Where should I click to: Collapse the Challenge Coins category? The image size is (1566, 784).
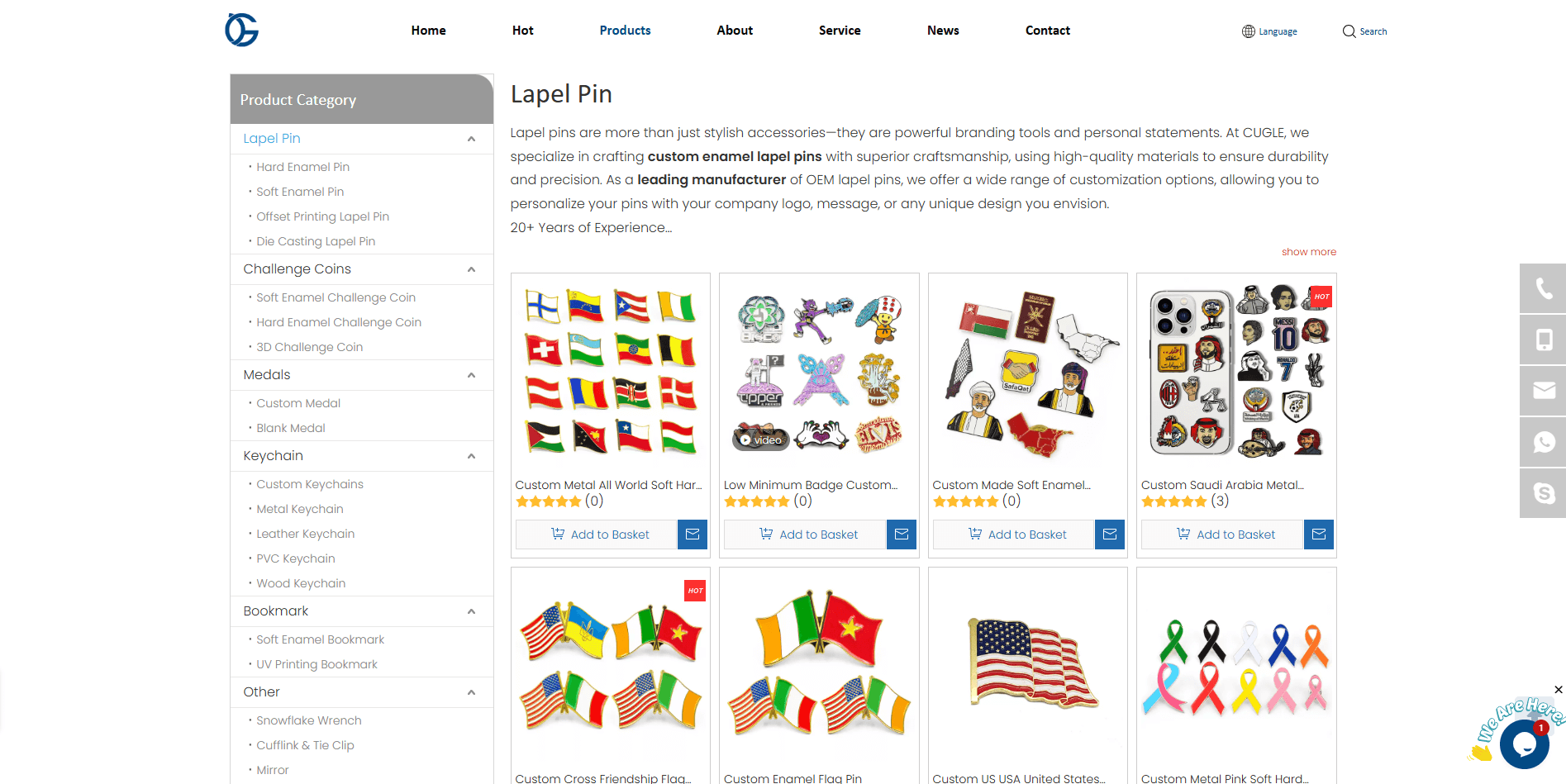tap(472, 269)
